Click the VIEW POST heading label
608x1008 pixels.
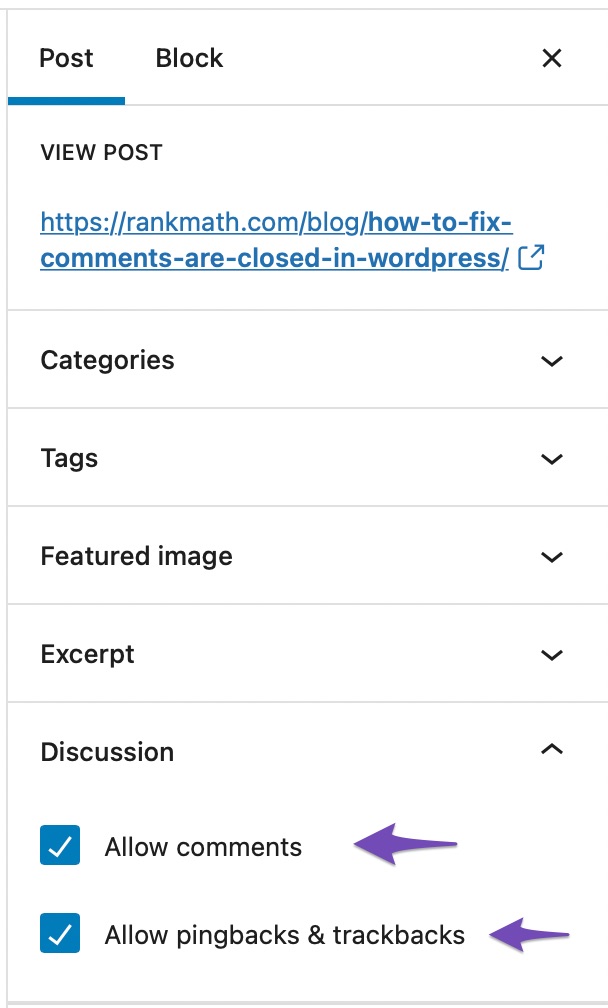click(x=102, y=152)
